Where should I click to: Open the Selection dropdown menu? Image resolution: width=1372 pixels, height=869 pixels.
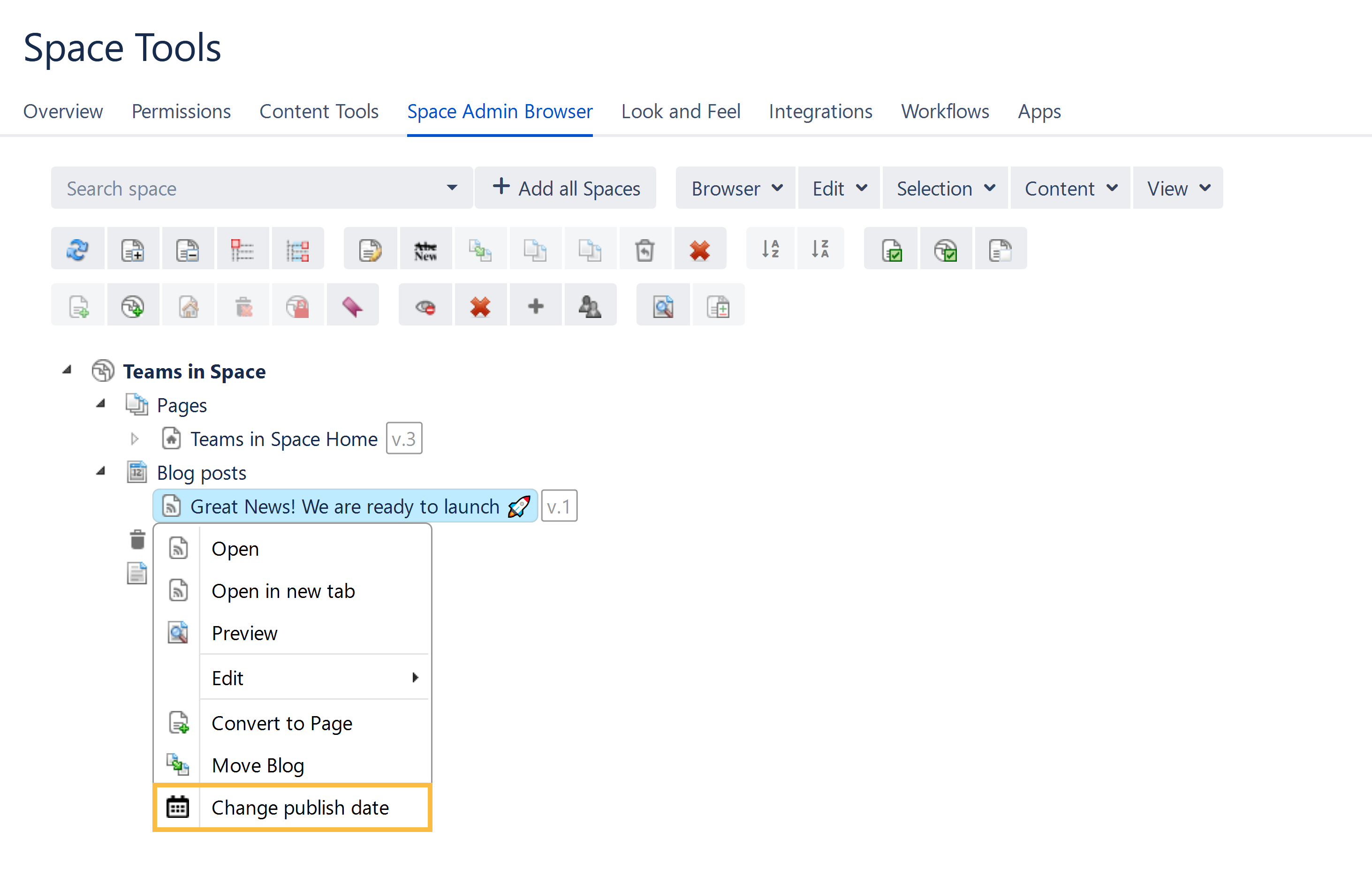click(x=944, y=188)
